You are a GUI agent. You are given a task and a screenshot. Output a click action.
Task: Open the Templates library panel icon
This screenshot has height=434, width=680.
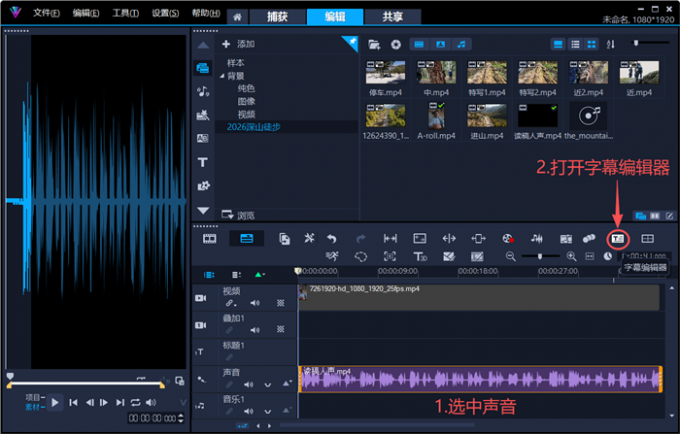tap(203, 115)
